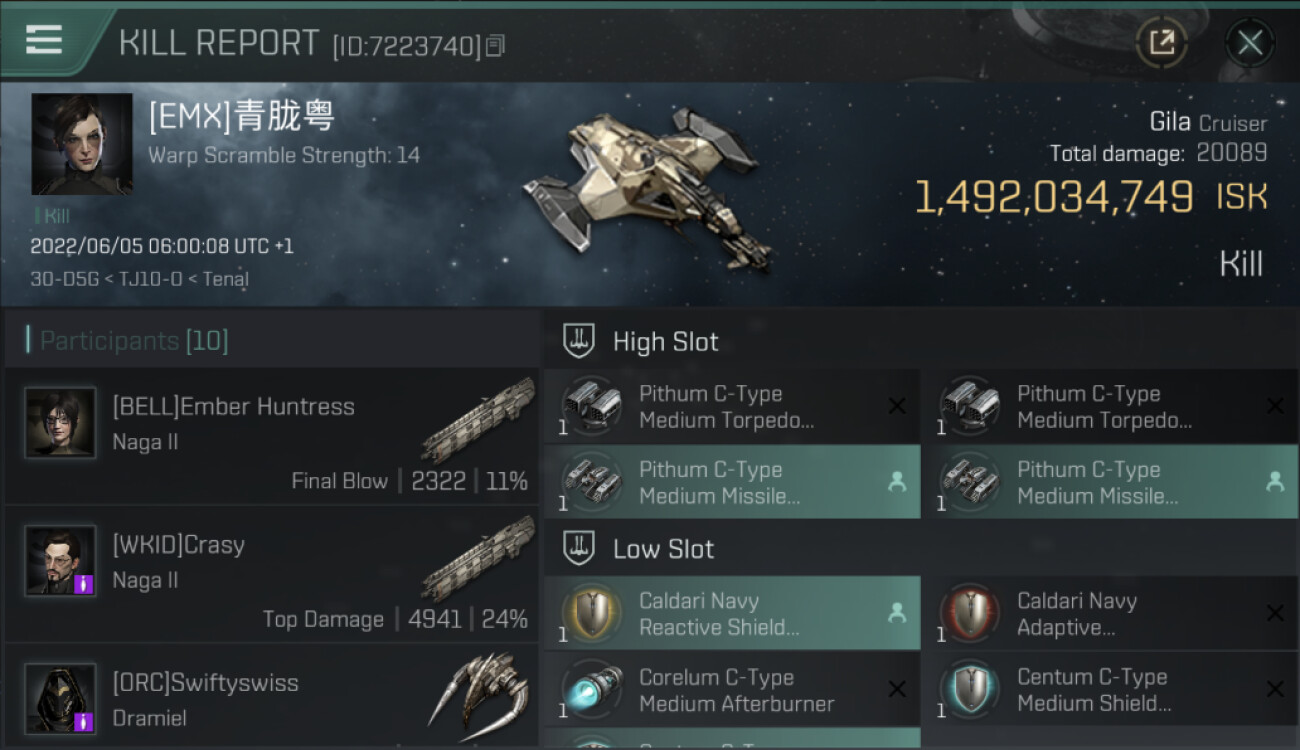The image size is (1300, 750).
Task: Share the kill report via export icon
Action: tap(1161, 42)
